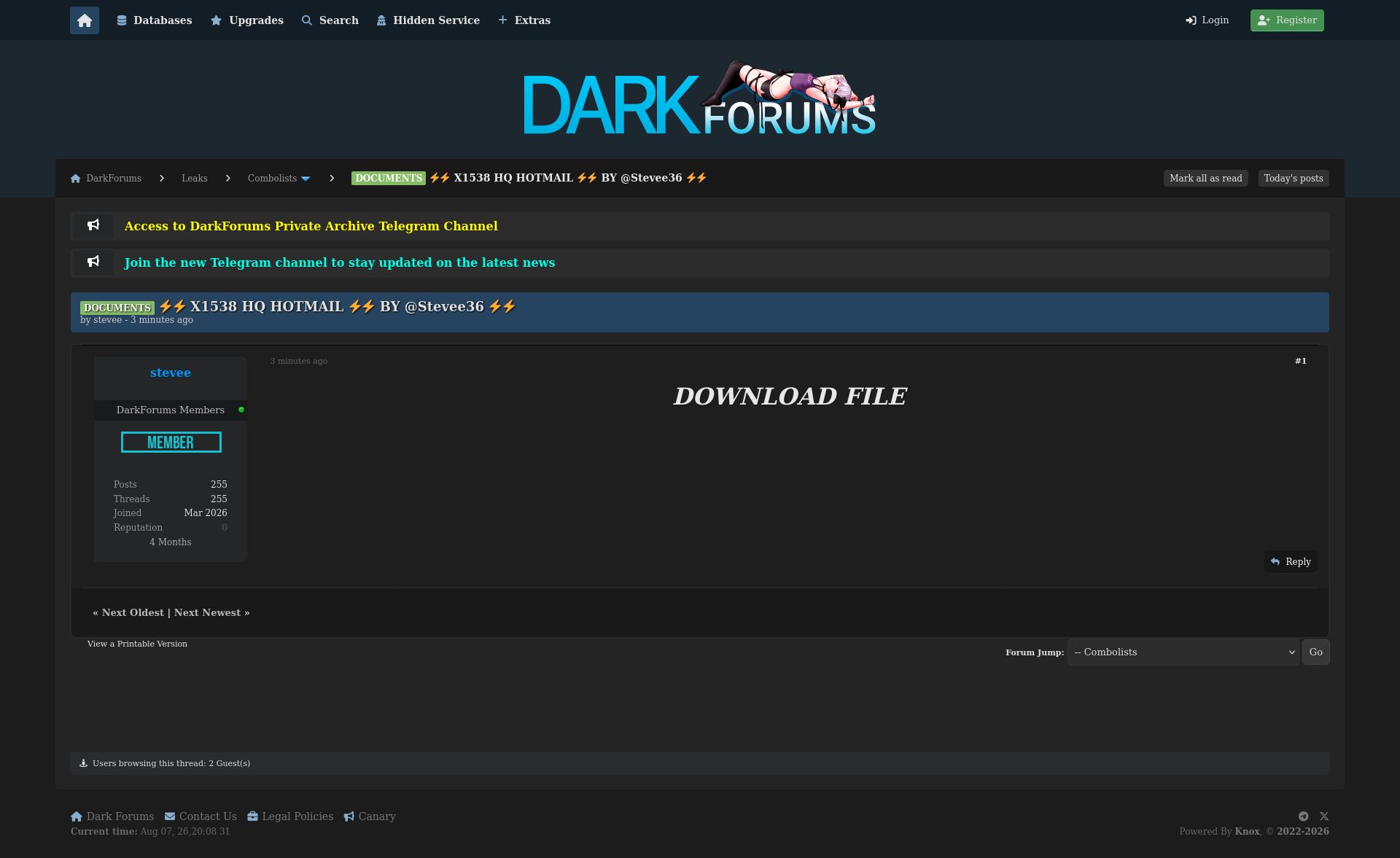Screen dimensions: 1400x858
Task: Click 'Users browsing this thread' text
Action: point(171,763)
